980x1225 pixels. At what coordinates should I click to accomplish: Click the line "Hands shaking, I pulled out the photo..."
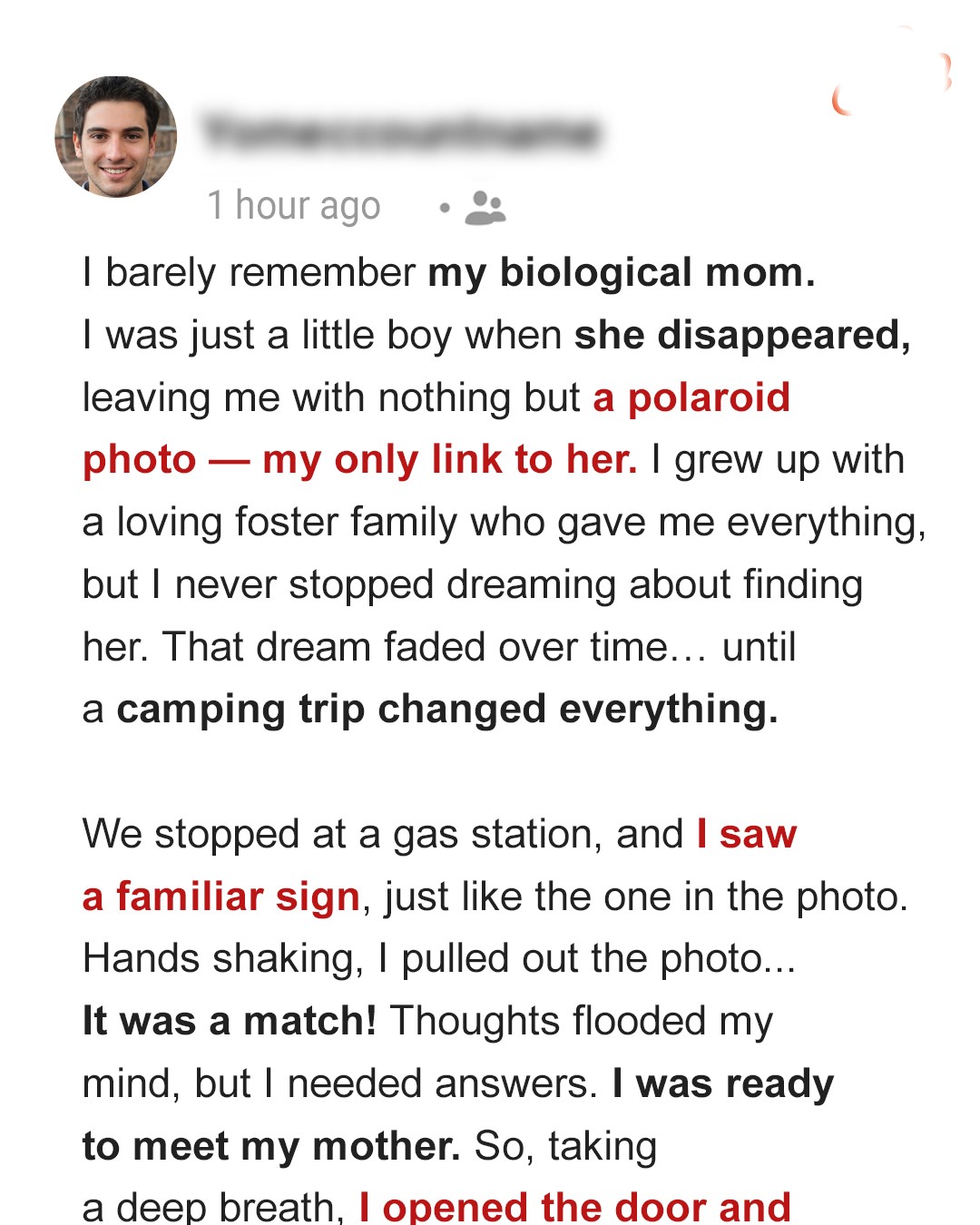point(439,959)
